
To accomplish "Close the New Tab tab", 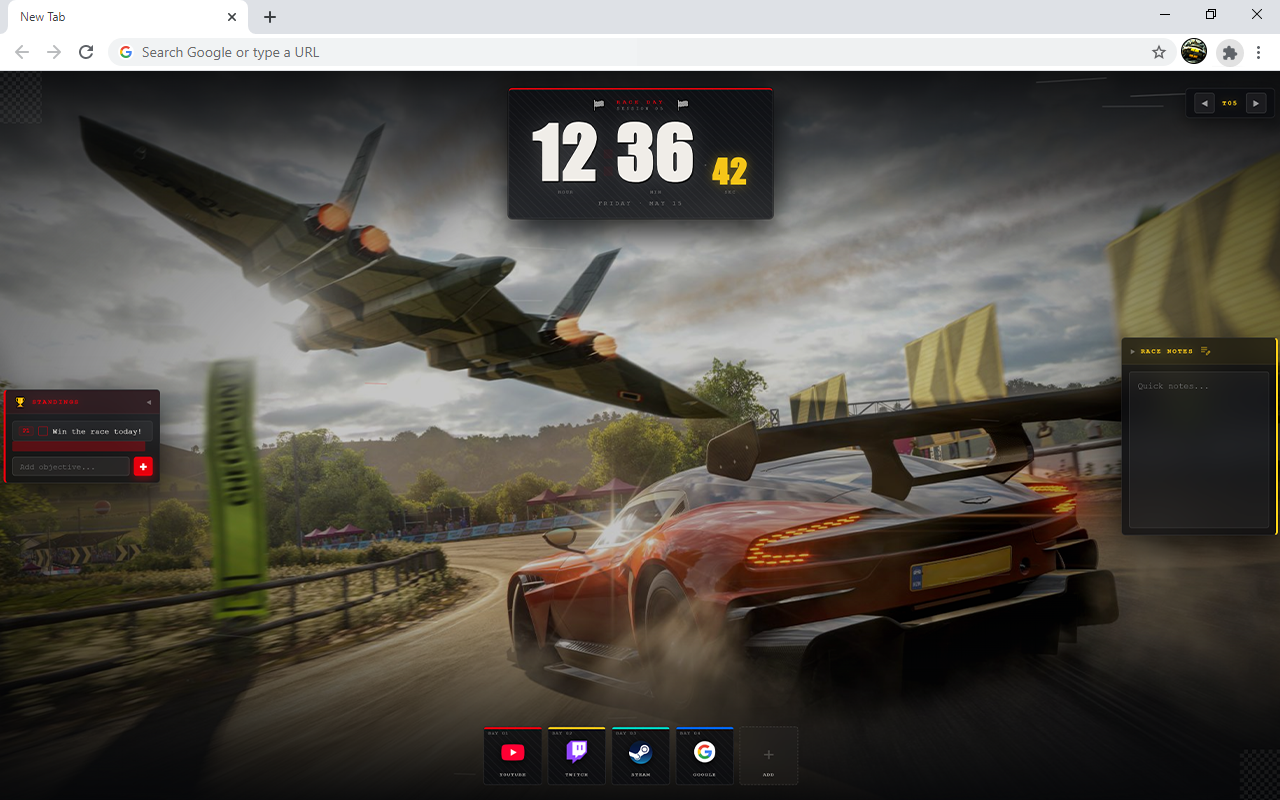I will coord(232,17).
